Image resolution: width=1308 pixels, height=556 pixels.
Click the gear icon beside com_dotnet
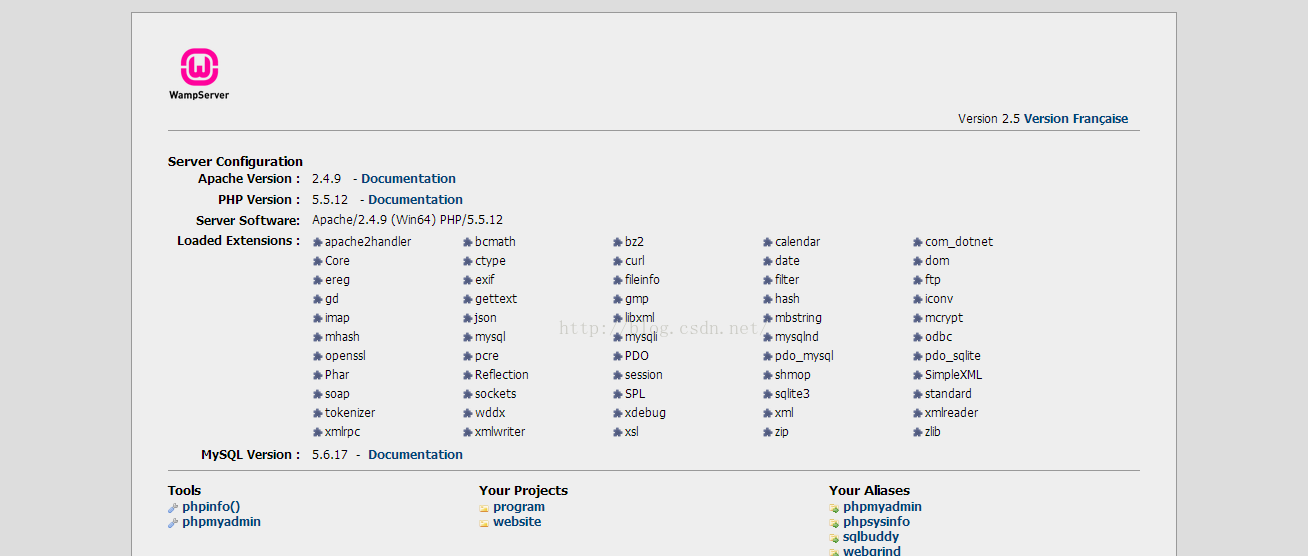917,242
